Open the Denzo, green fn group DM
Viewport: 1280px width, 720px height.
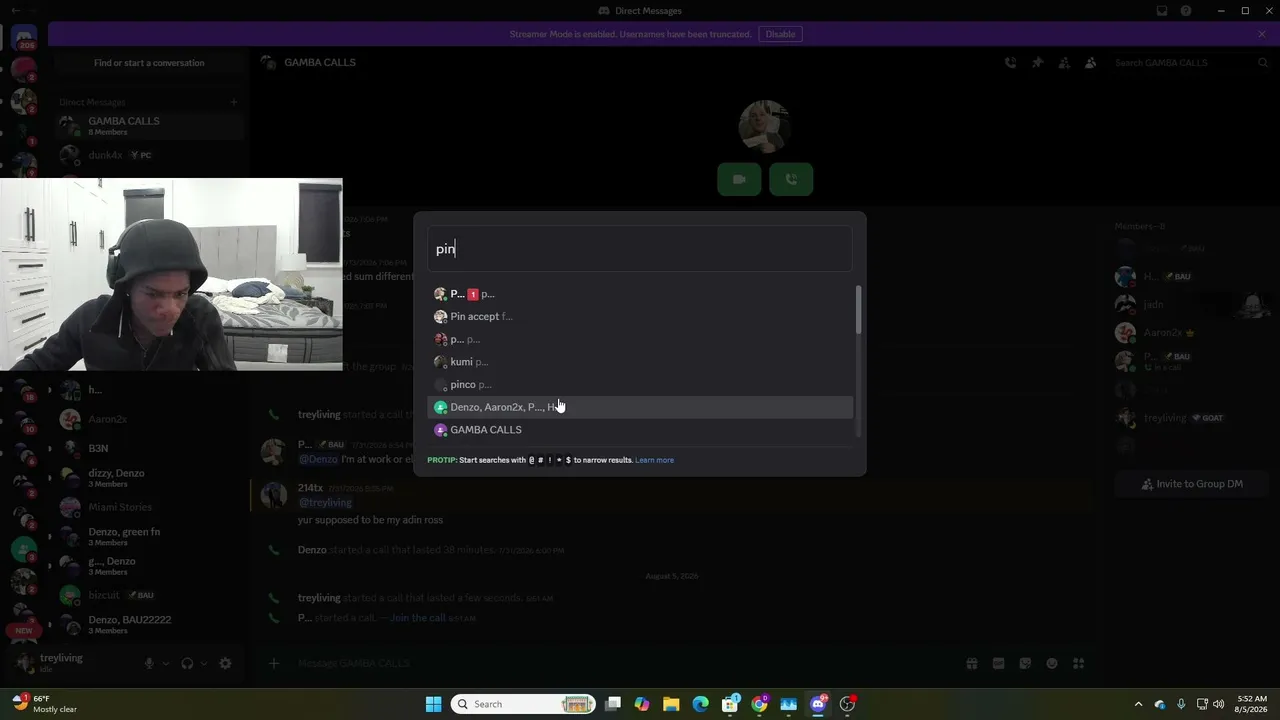tap(149, 537)
